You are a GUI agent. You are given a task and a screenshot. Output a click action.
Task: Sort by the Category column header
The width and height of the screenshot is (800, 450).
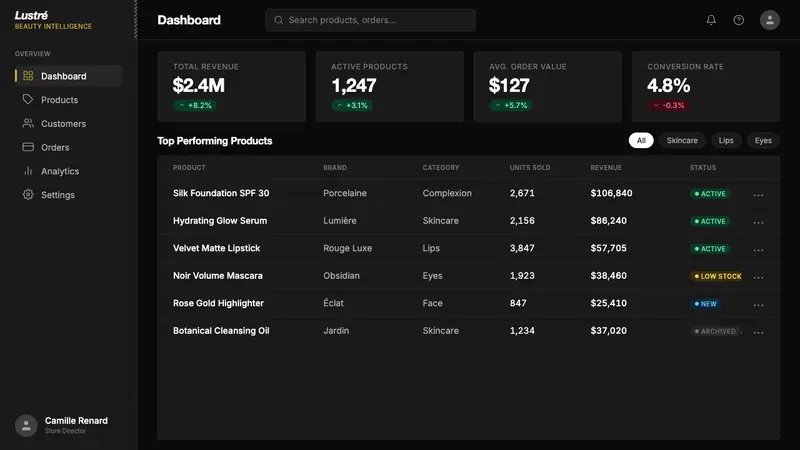click(x=441, y=167)
